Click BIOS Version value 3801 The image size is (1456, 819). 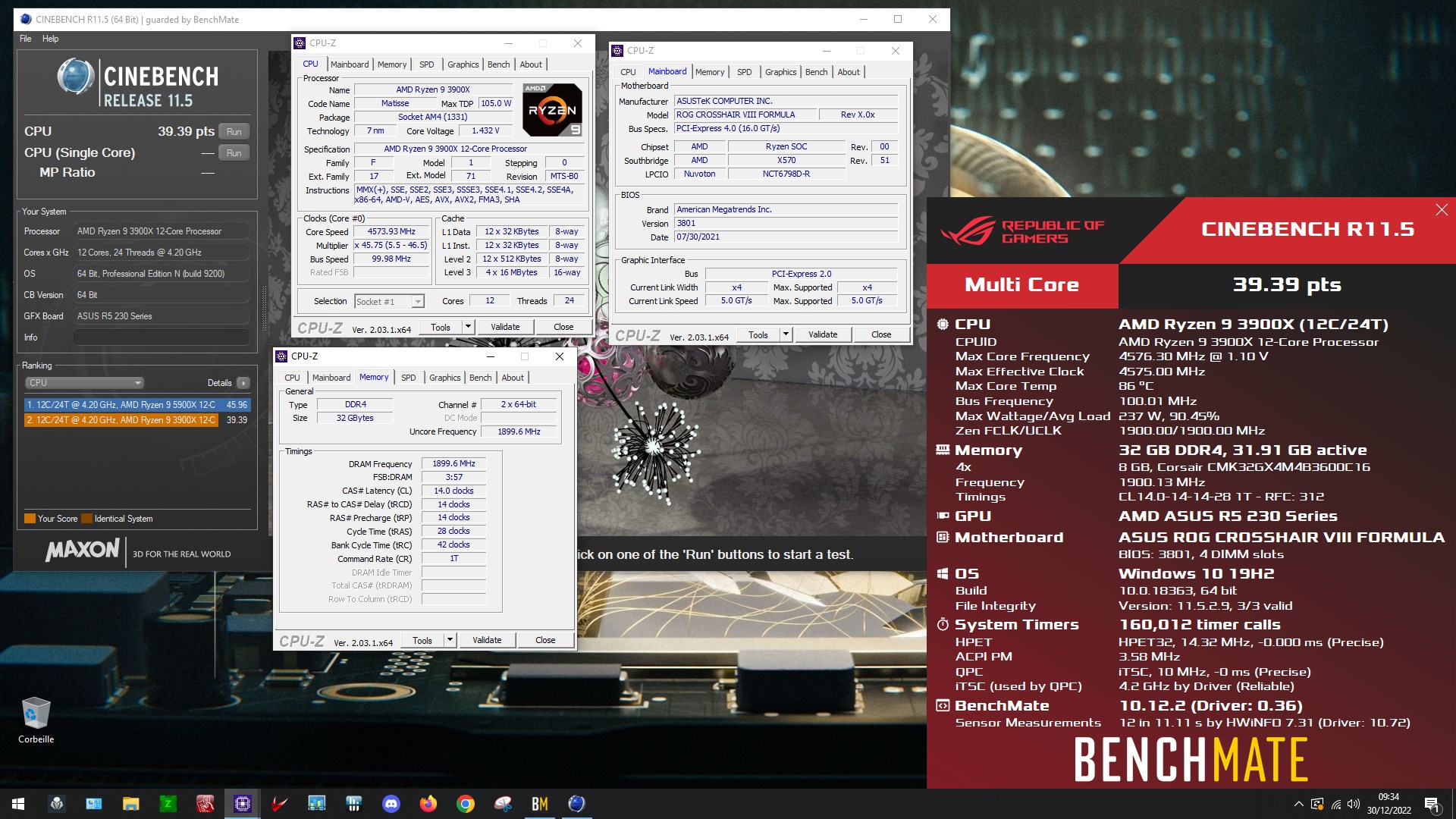click(x=786, y=223)
